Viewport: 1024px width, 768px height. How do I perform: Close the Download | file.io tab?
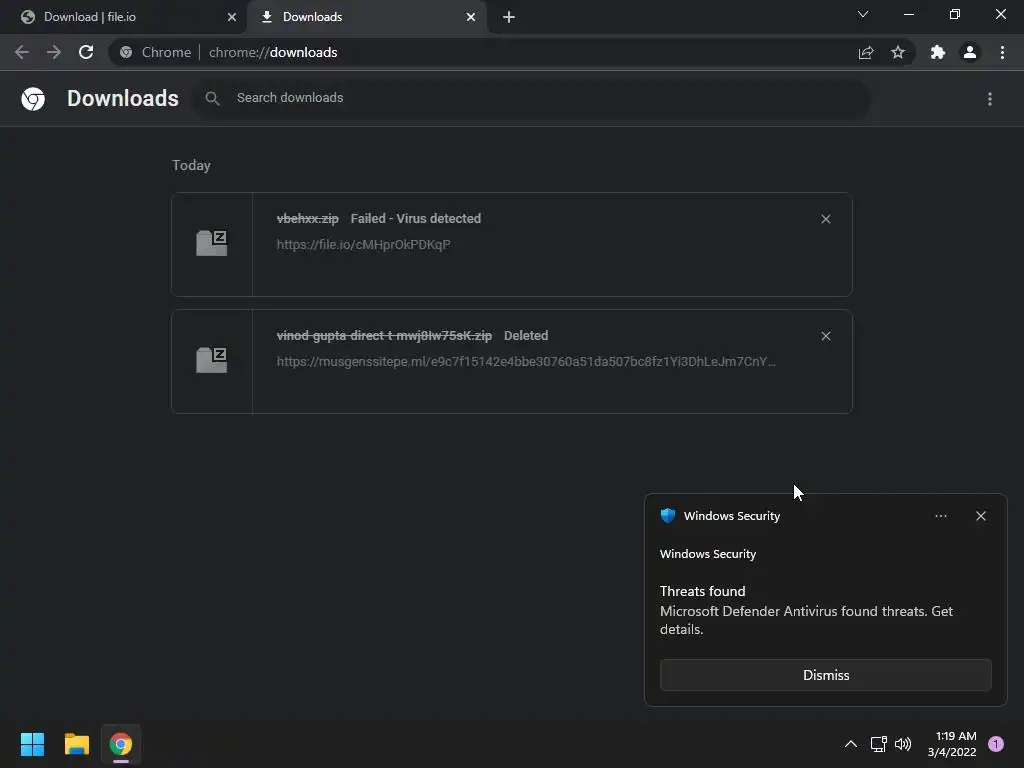(x=232, y=17)
